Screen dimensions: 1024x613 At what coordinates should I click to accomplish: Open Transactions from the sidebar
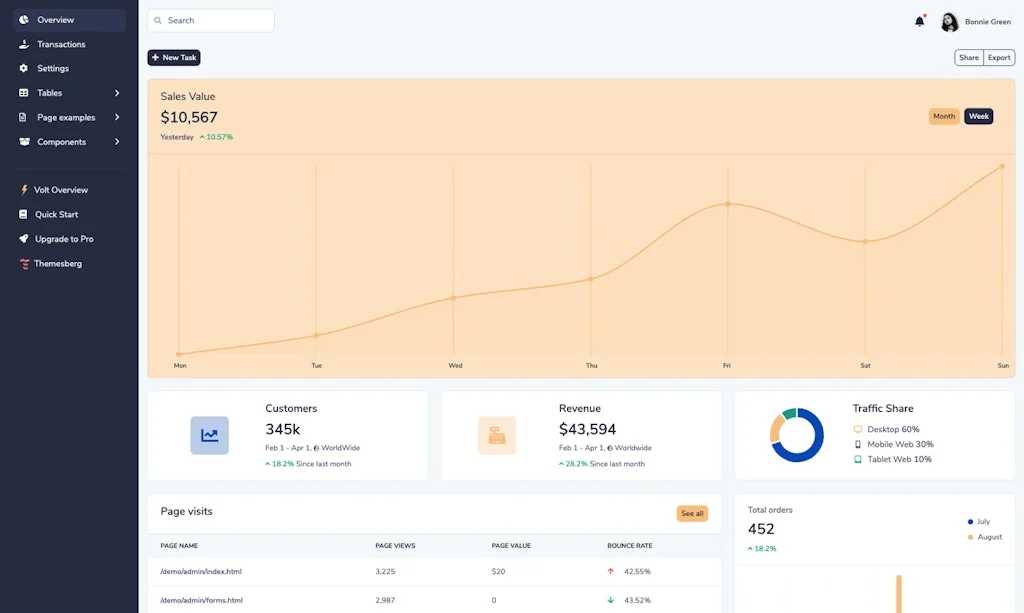click(61, 44)
